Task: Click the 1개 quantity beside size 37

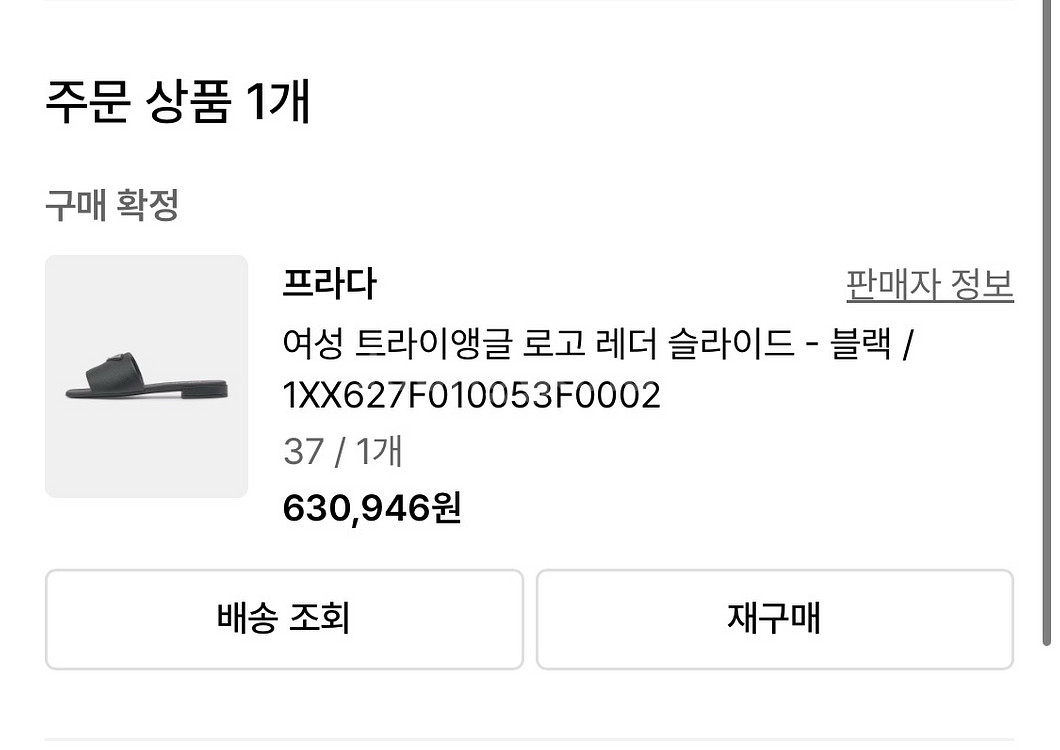Action: pyautogui.click(x=379, y=452)
